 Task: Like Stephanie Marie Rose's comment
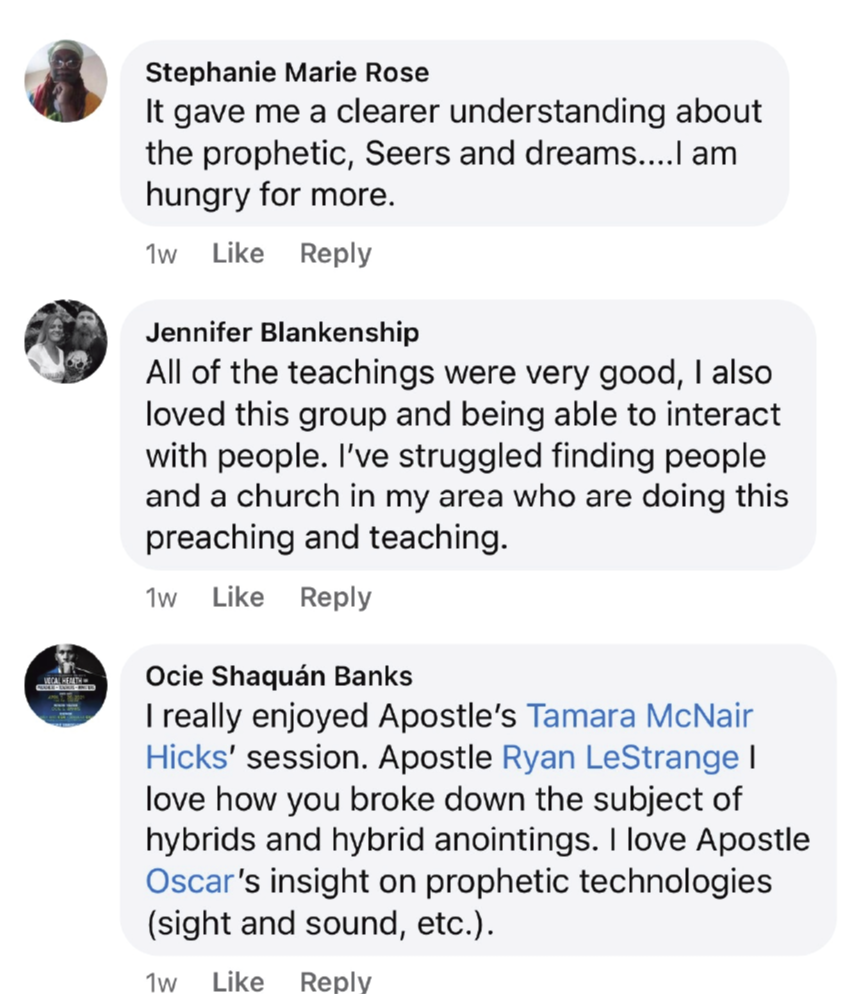click(x=238, y=254)
